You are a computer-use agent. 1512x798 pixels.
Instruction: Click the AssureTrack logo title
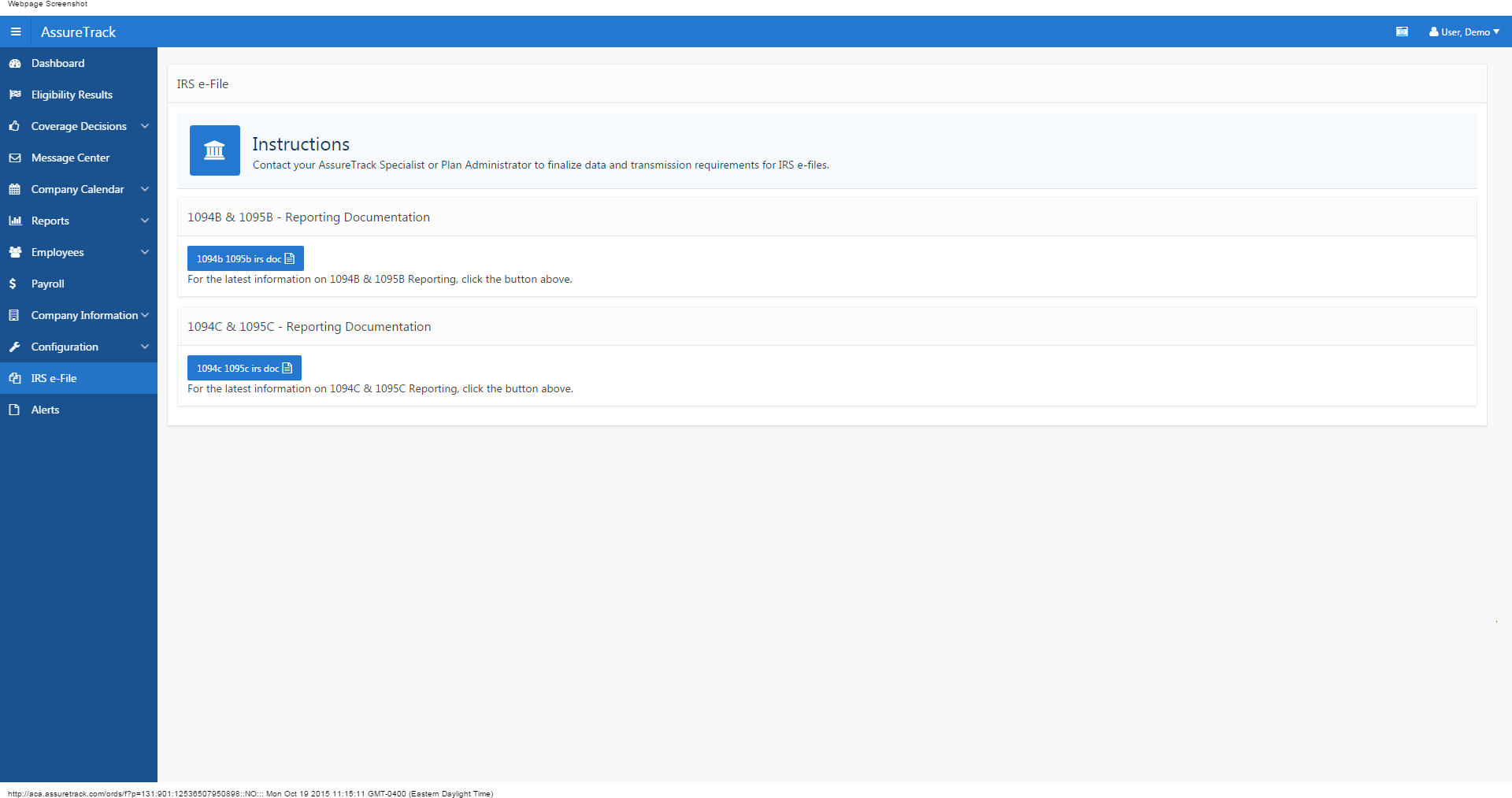pyautogui.click(x=78, y=32)
